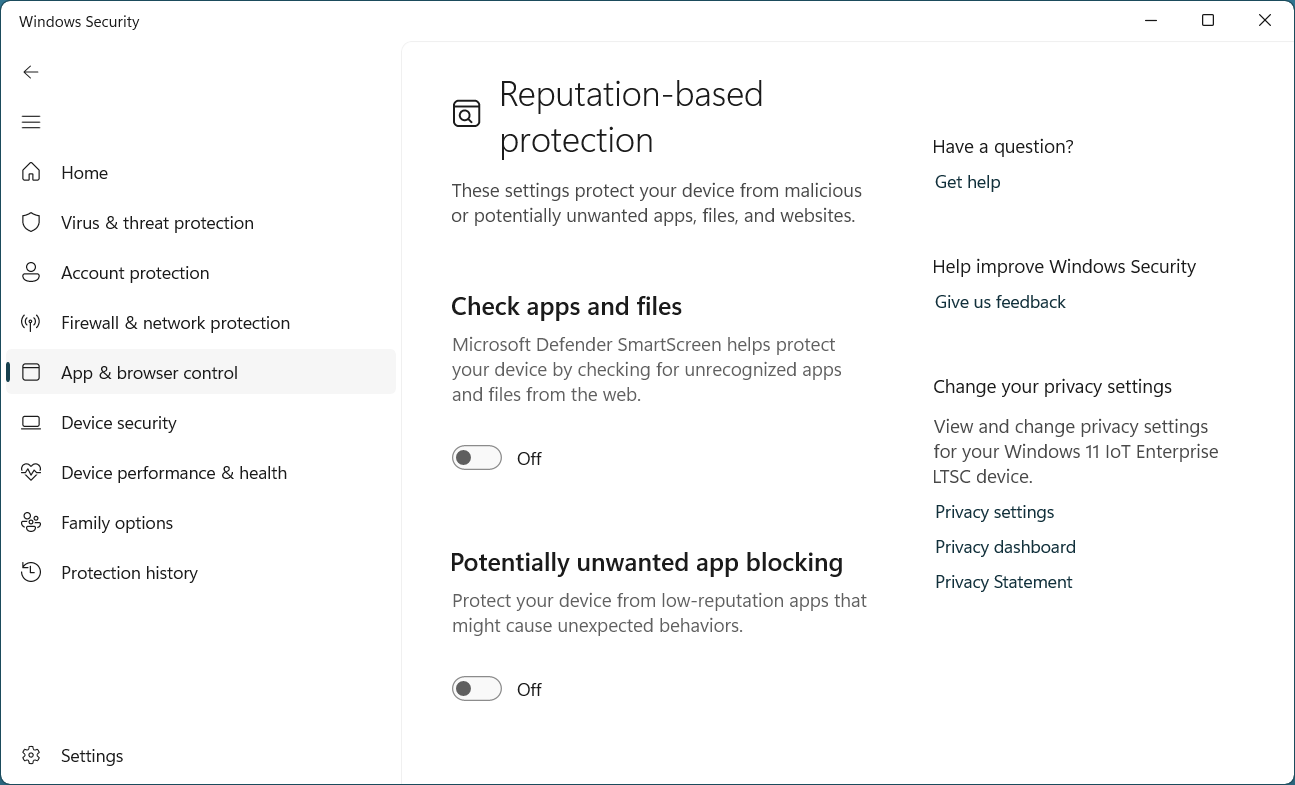The width and height of the screenshot is (1295, 785).
Task: Click the Privacy dashboard link
Action: click(x=1005, y=547)
